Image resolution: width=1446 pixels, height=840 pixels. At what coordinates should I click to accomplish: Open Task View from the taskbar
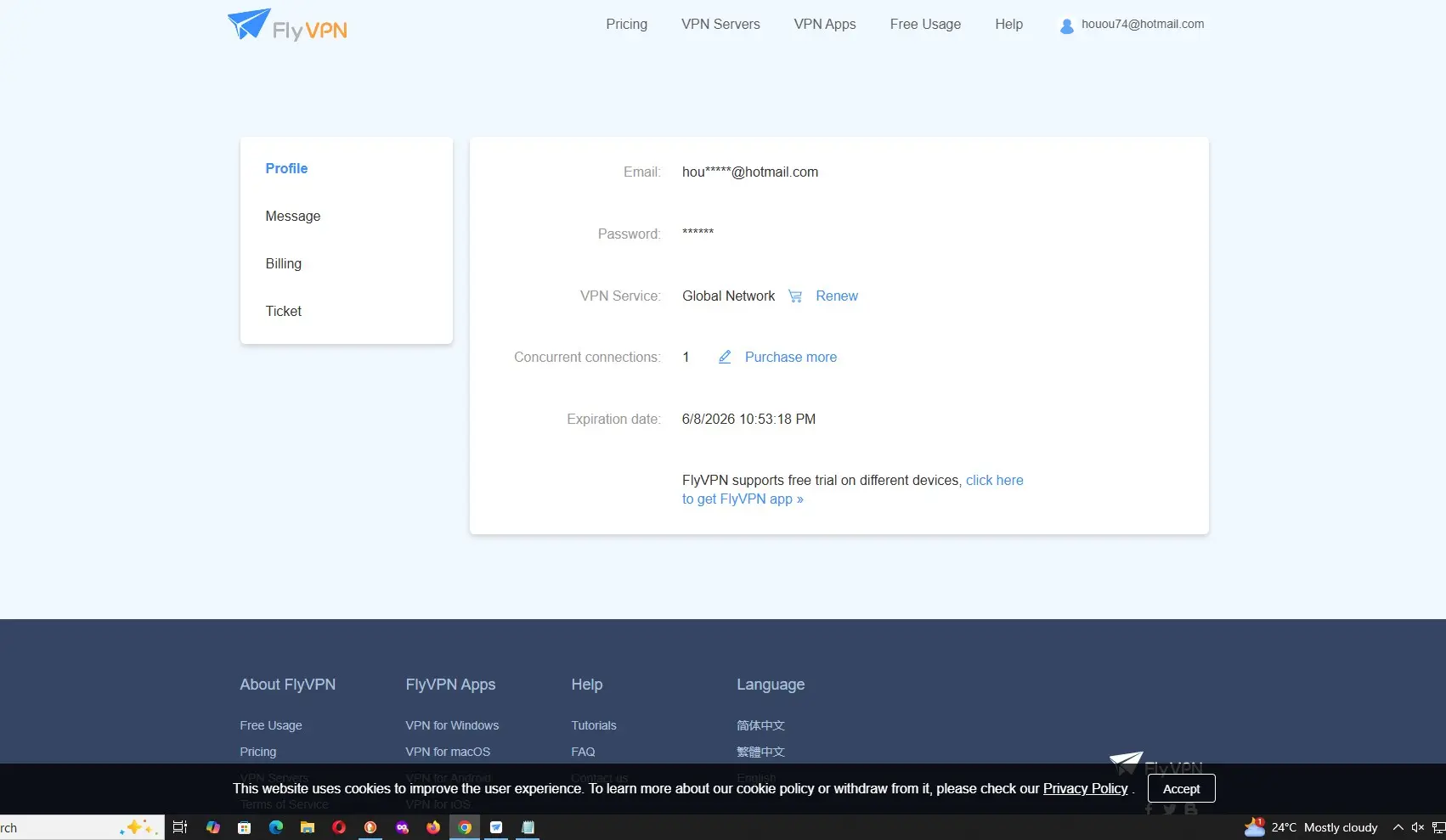pos(180,827)
